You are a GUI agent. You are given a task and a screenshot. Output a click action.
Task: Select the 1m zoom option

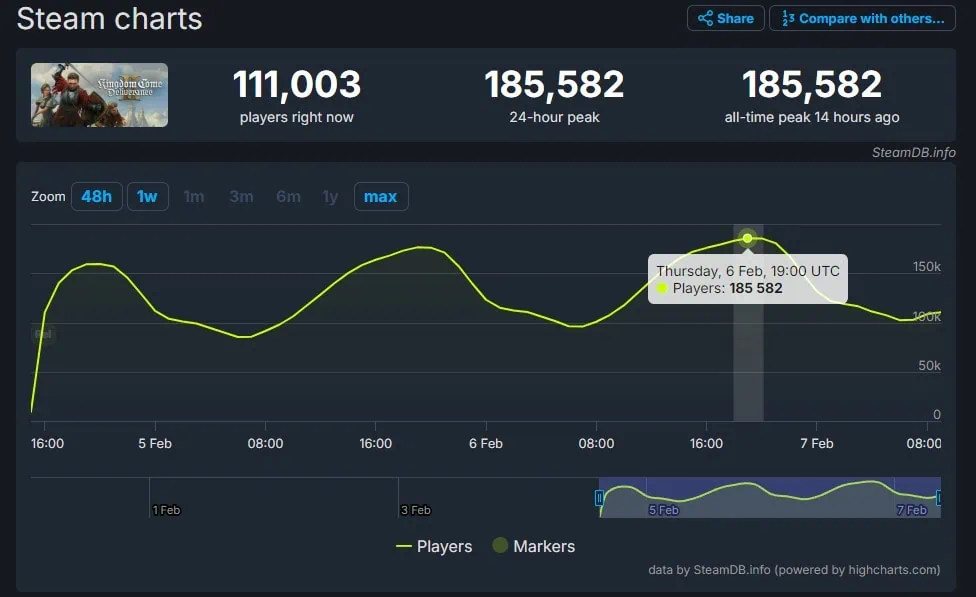pos(194,197)
